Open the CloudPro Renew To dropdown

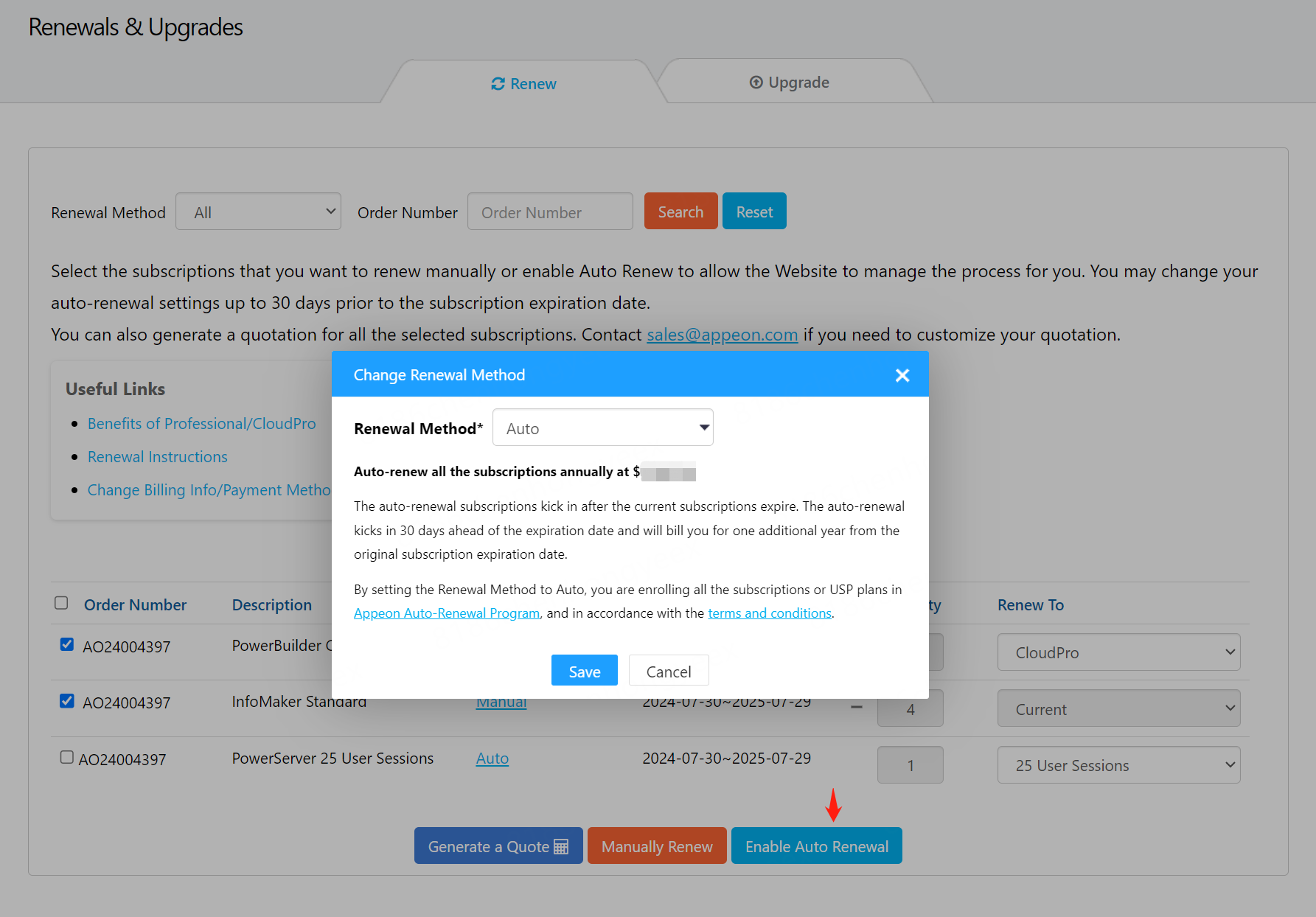[x=1118, y=652]
